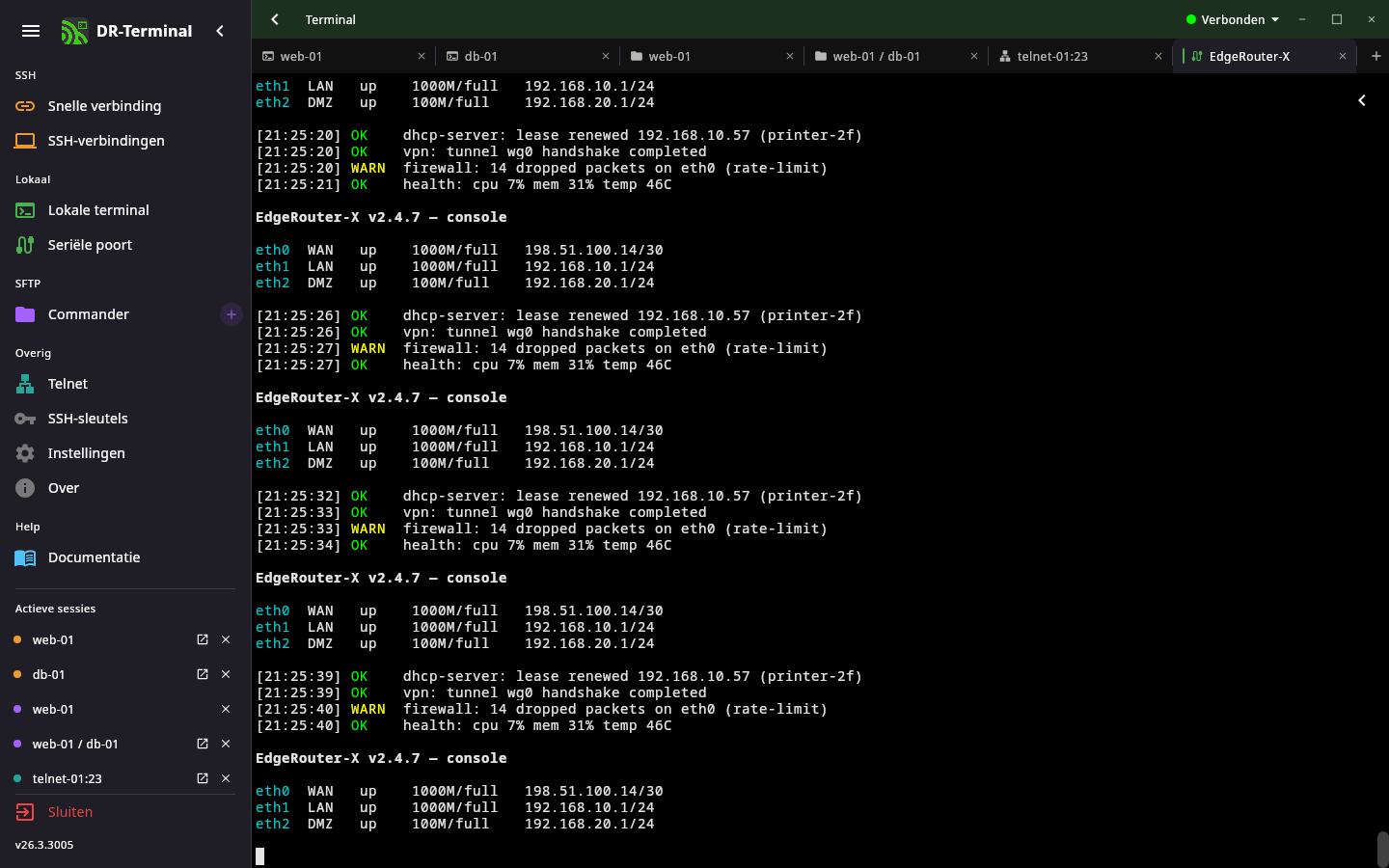Add a new tab with the plus icon
Screen dimensions: 1389x868
tap(1376, 56)
